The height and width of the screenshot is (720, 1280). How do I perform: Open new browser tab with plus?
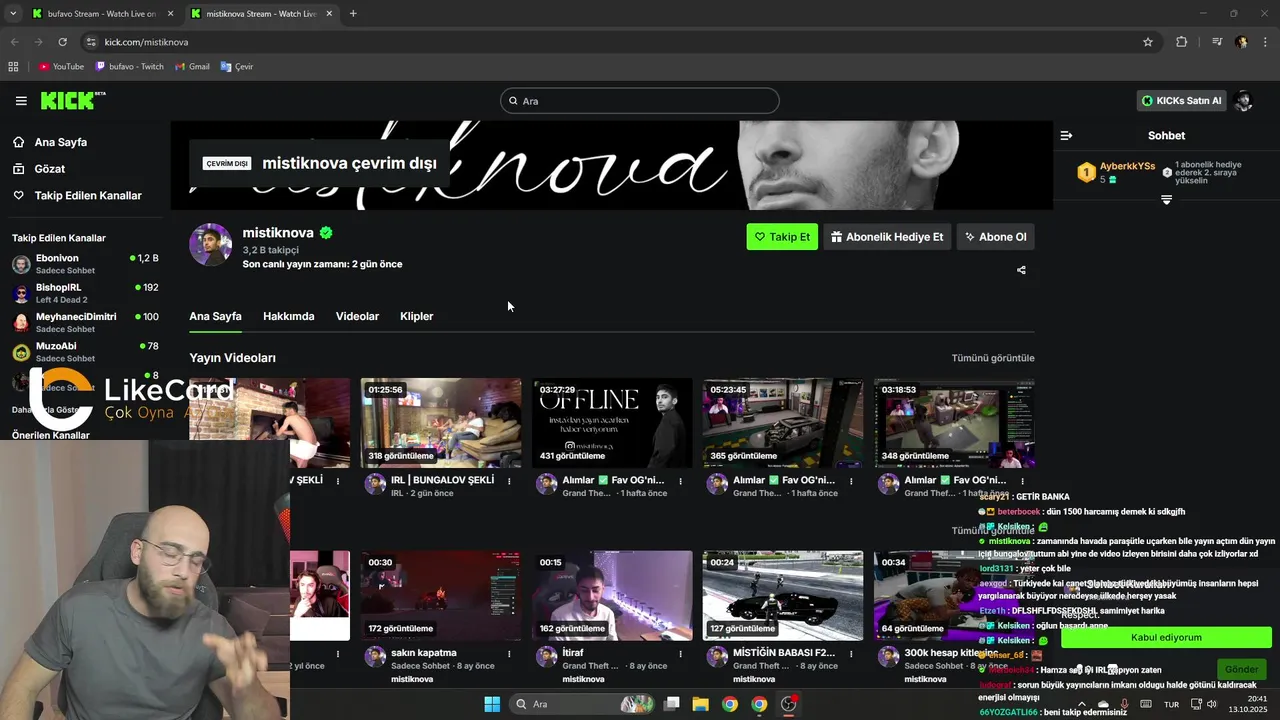coord(353,13)
